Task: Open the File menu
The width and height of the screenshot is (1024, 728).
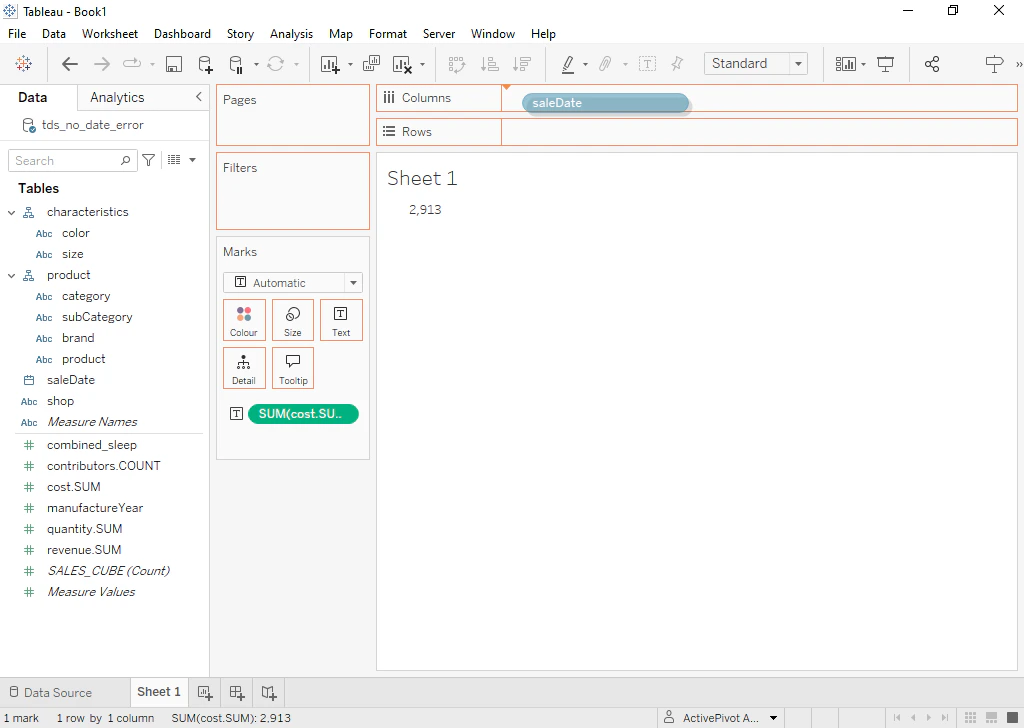Action: [17, 34]
